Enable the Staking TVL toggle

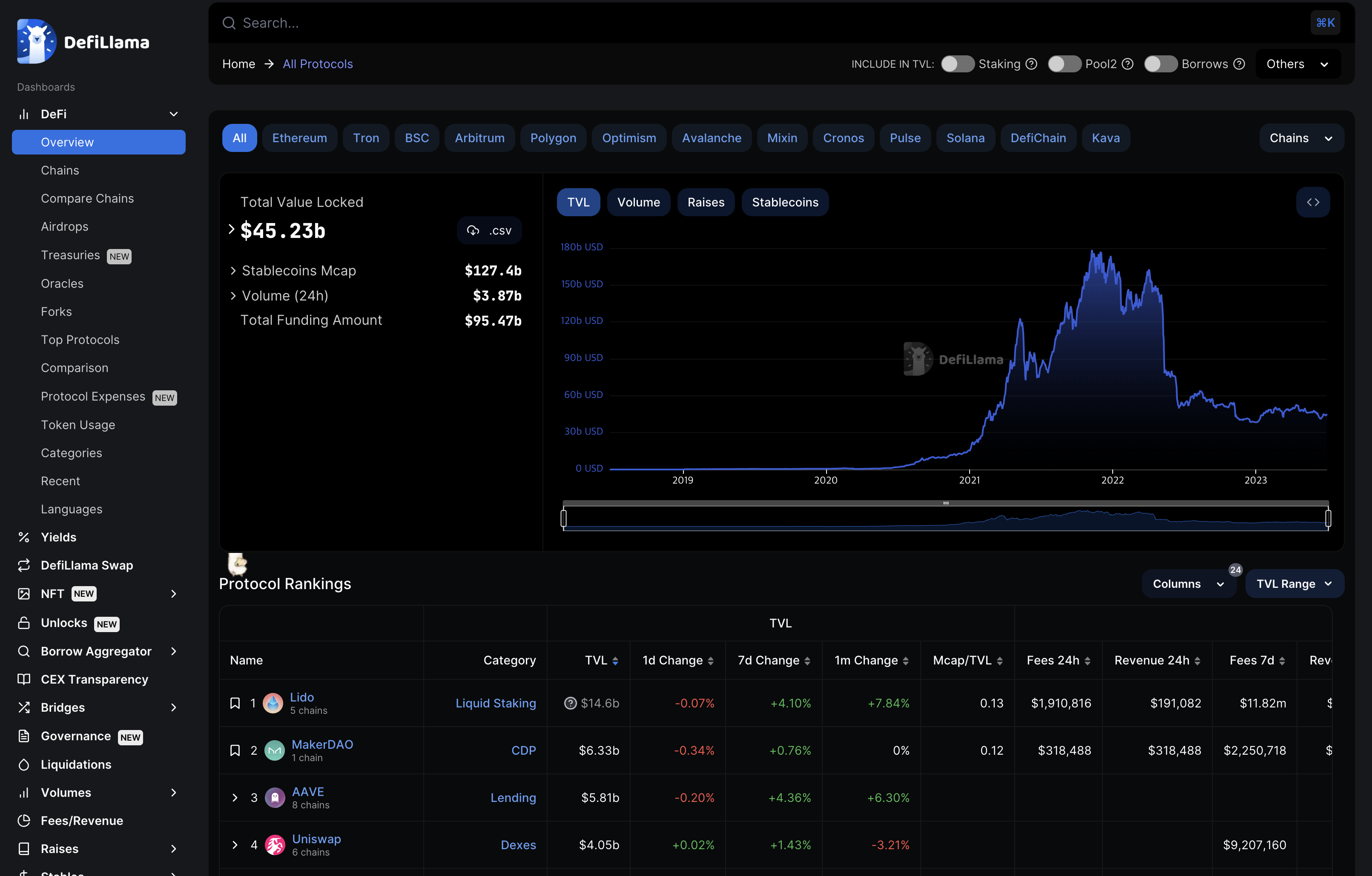click(957, 64)
